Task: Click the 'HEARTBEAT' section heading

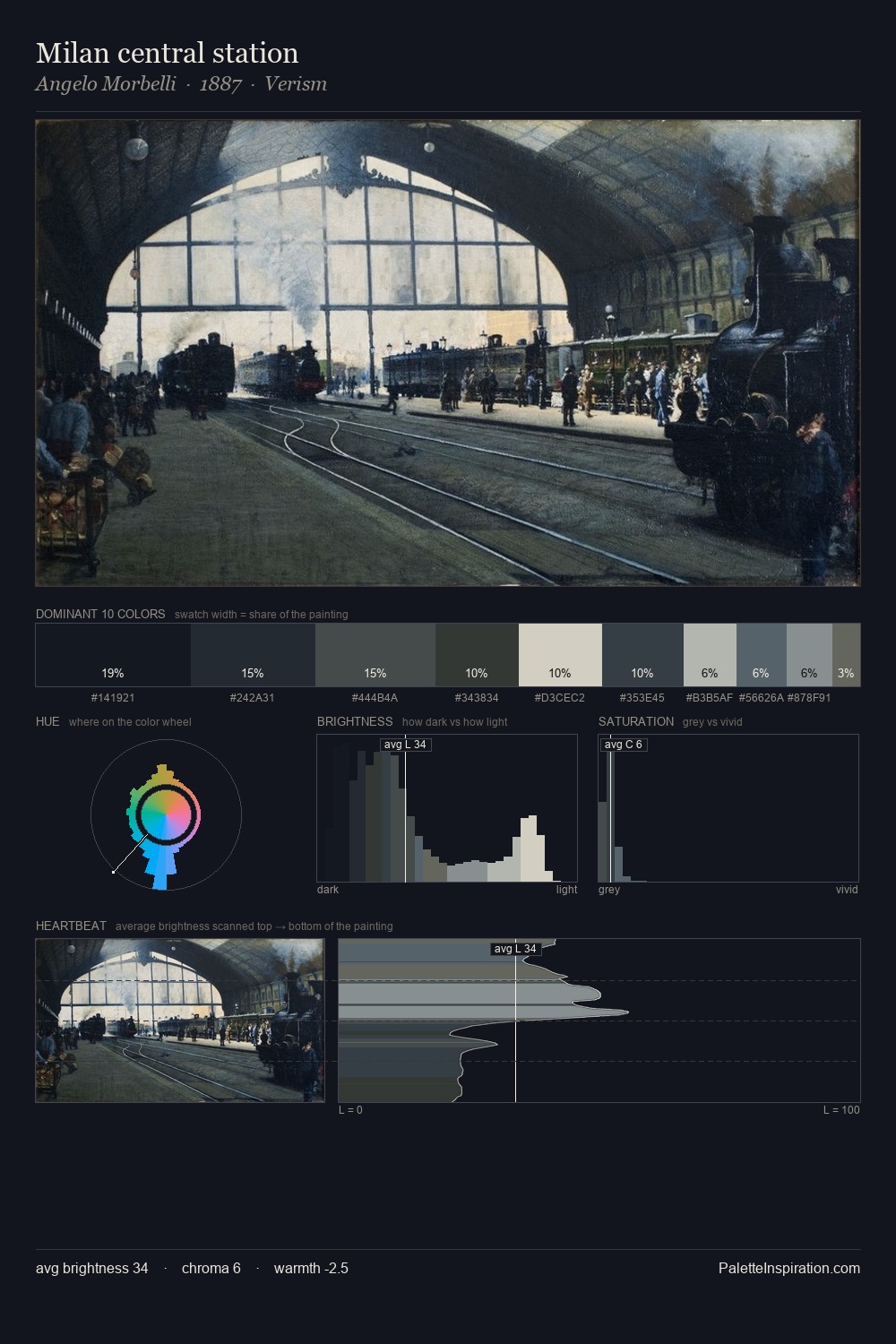Action: pyautogui.click(x=71, y=926)
